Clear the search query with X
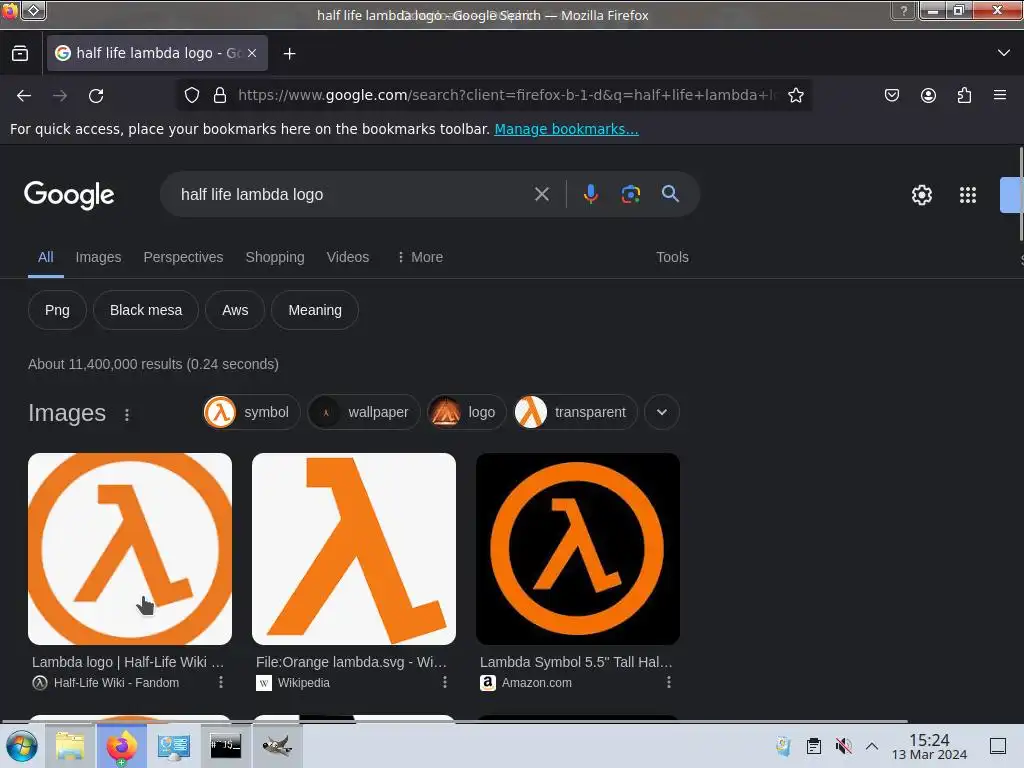Screen dimensions: 1024x768 click(x=541, y=194)
